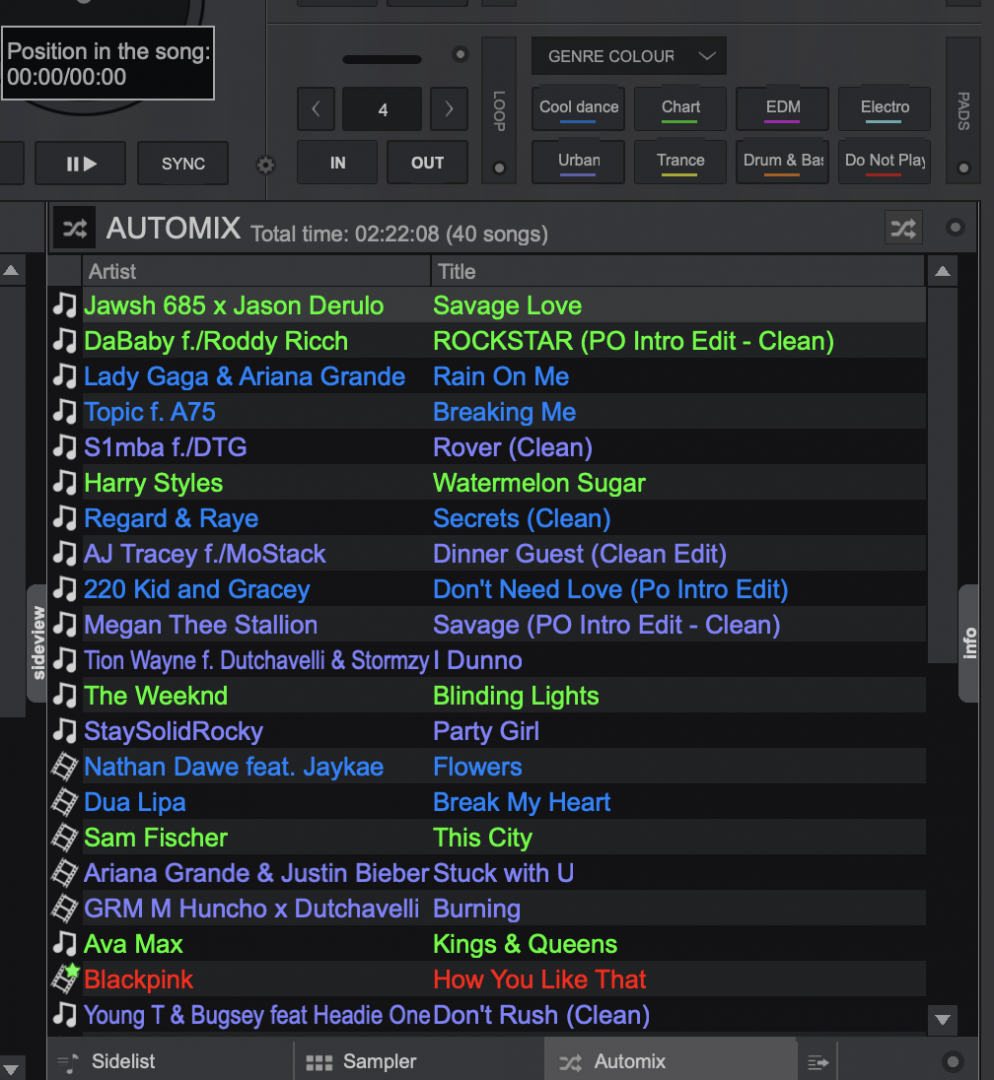Click the music note icon for Savage Love

pyautogui.click(x=65, y=304)
